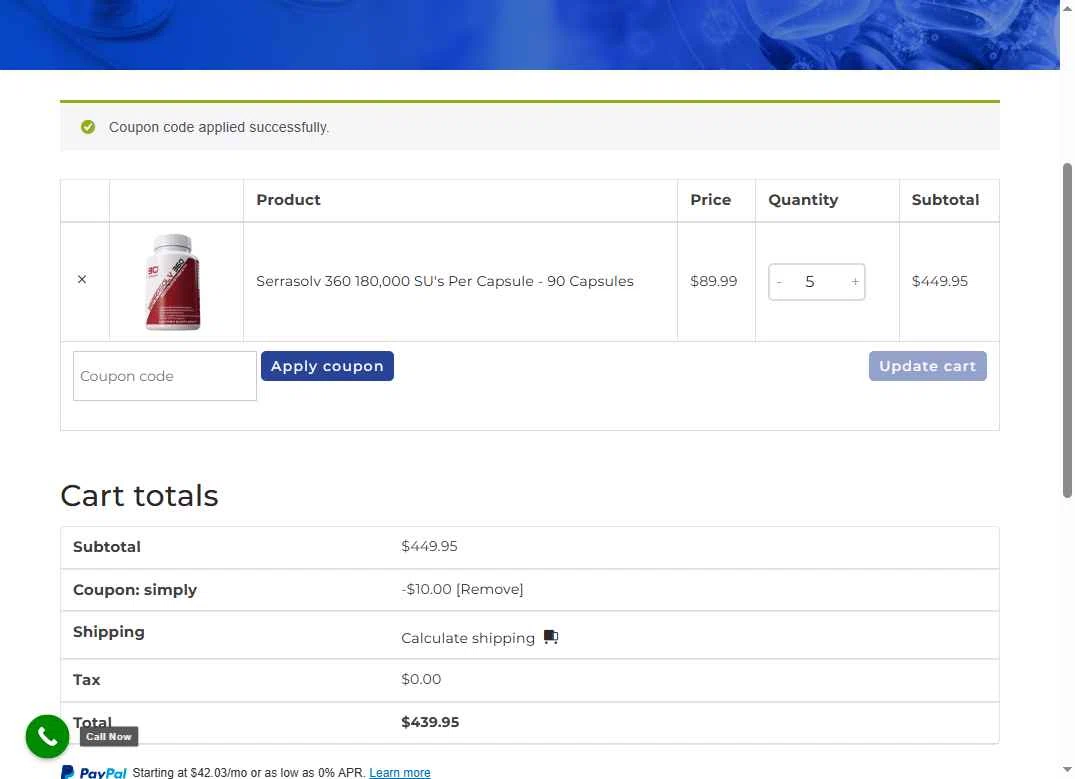Click the scrollbar down arrow
This screenshot has width=1075, height=779.
[x=1067, y=770]
